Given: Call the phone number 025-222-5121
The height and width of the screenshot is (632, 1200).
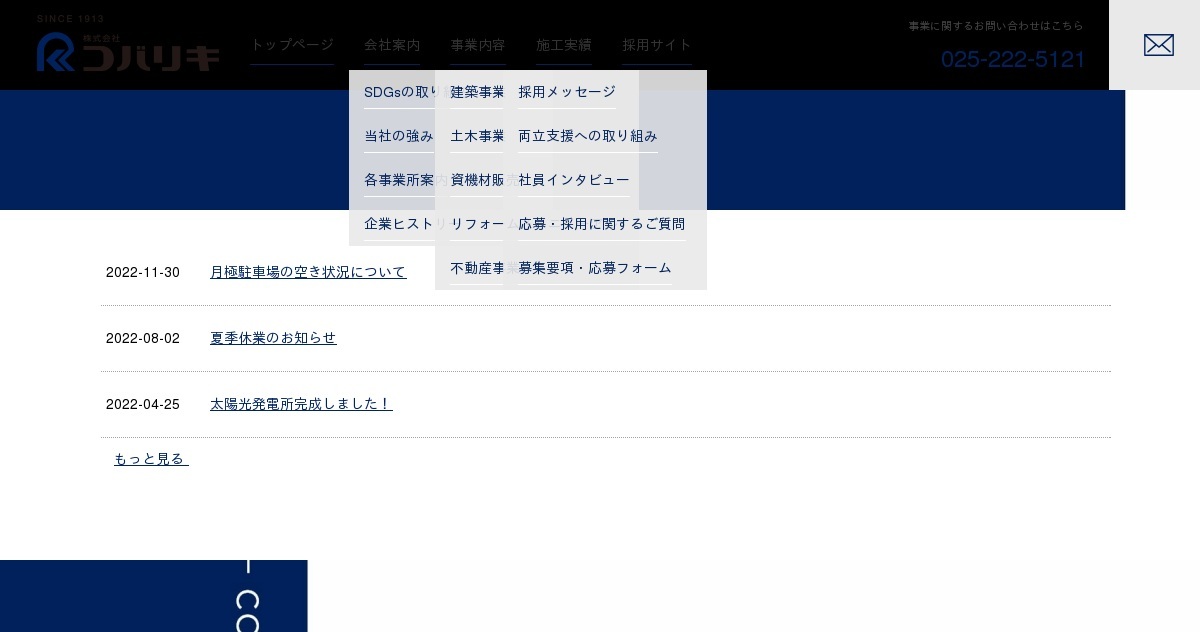Looking at the screenshot, I should tap(1013, 60).
